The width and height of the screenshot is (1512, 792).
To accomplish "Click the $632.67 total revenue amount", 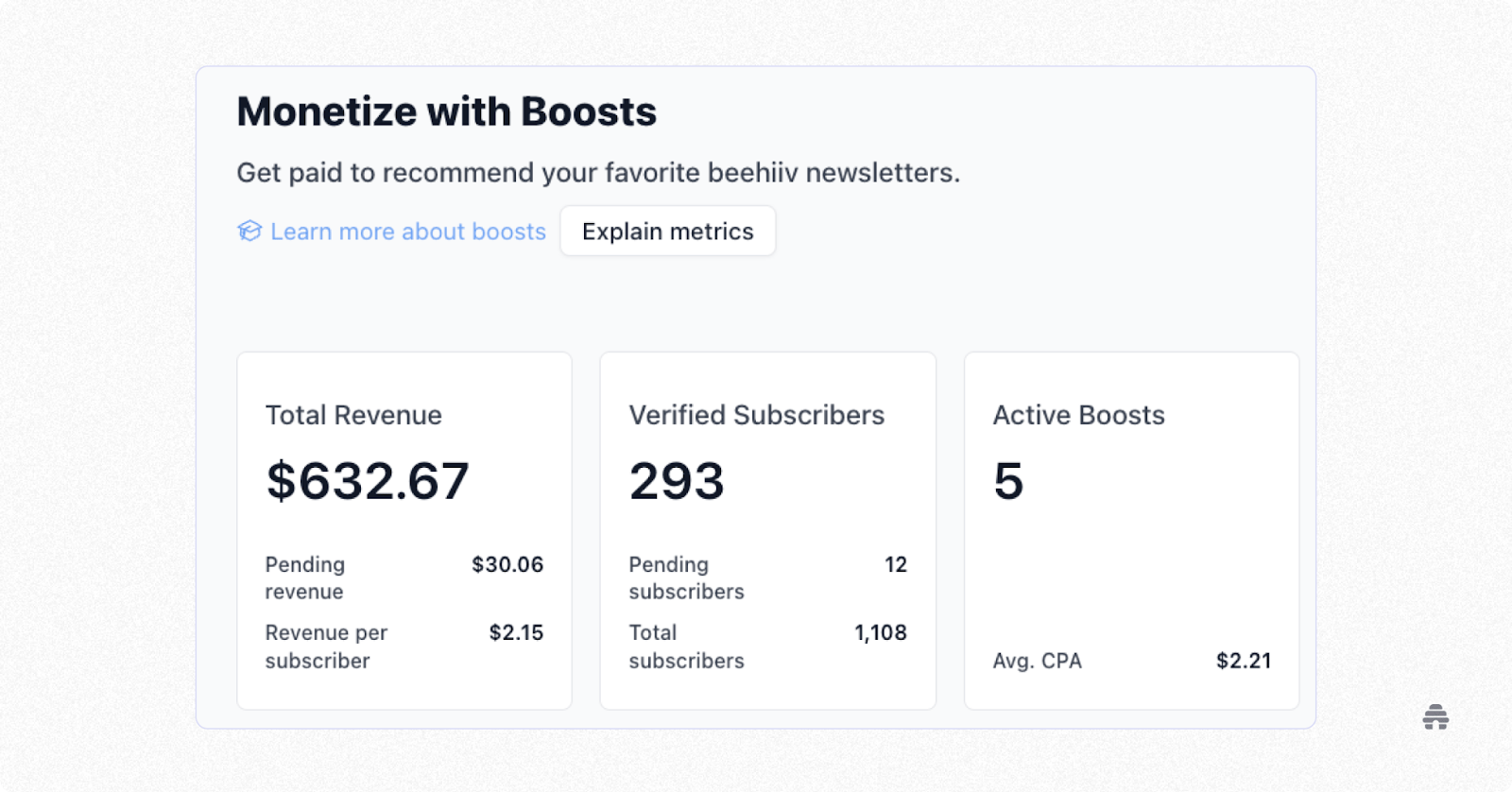I will pos(368,481).
